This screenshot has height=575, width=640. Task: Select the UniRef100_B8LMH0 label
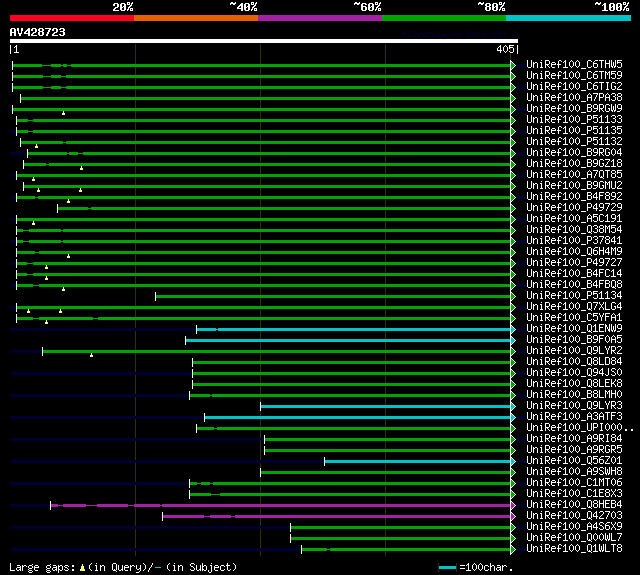[x=574, y=395]
